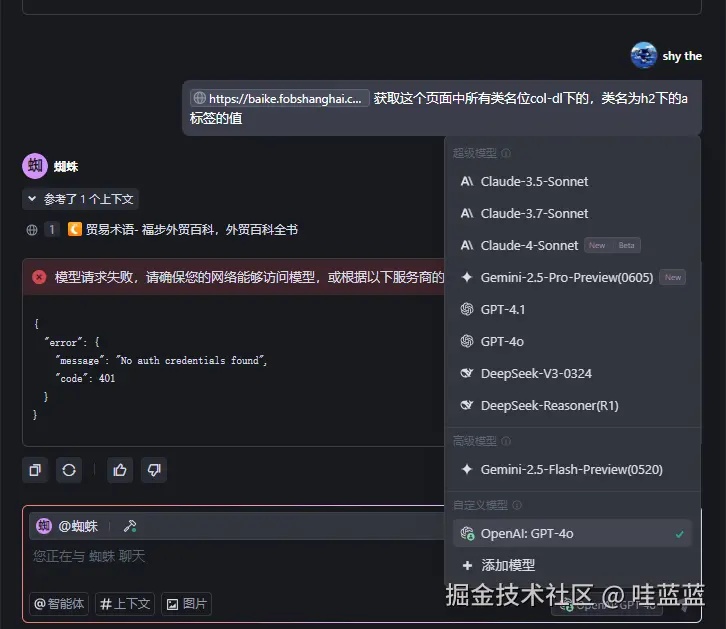The image size is (726, 629).
Task: Click the thumbs down feedback icon
Action: pos(153,469)
